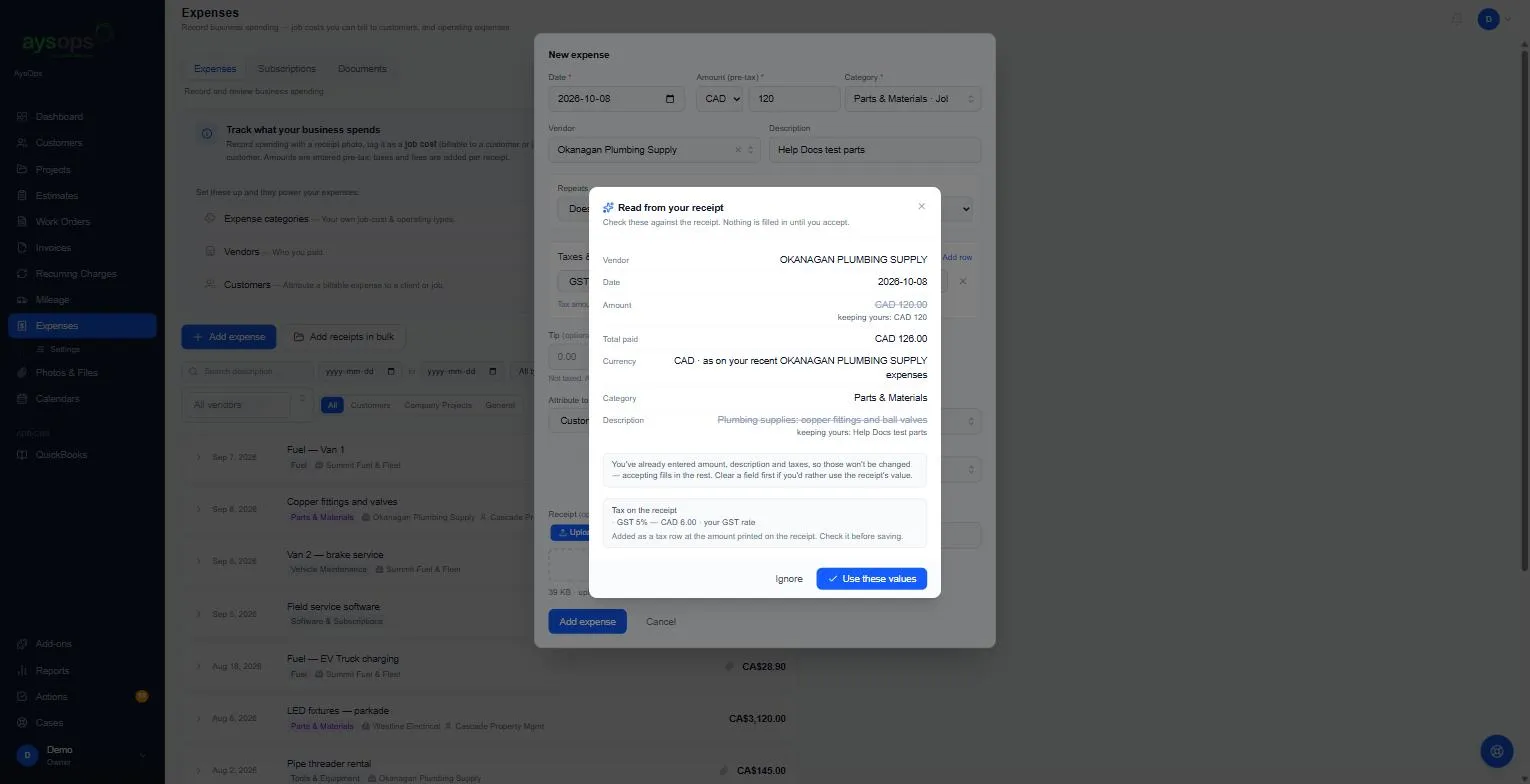Image resolution: width=1530 pixels, height=784 pixels.
Task: Cancel the New expense form
Action: pyautogui.click(x=660, y=622)
